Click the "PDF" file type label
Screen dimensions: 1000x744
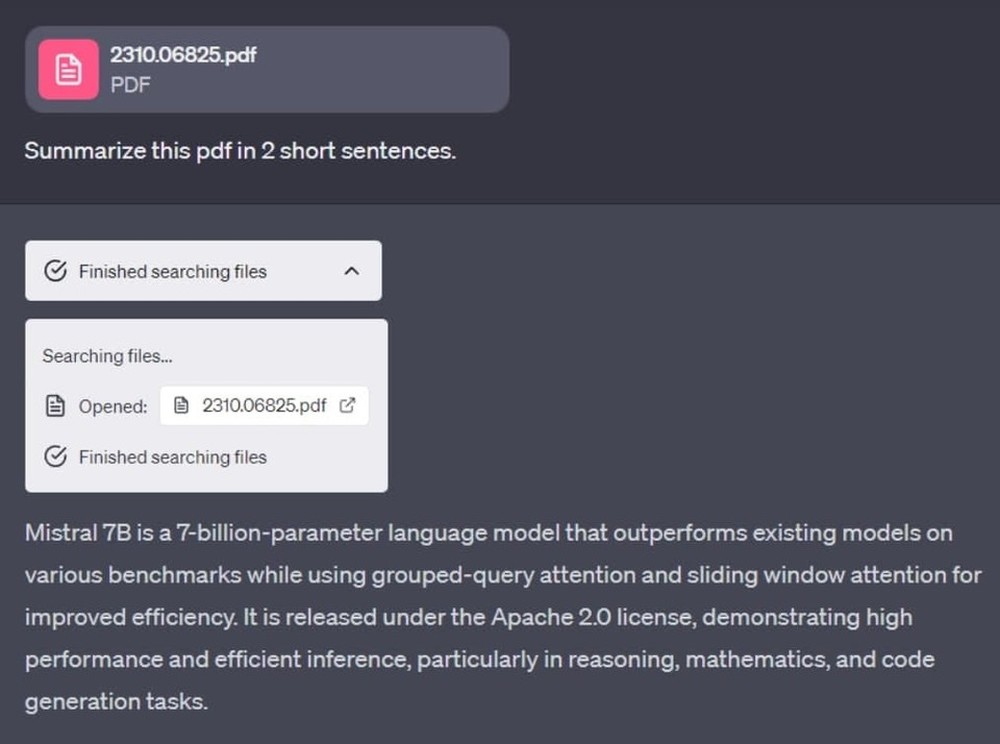pyautogui.click(x=130, y=84)
